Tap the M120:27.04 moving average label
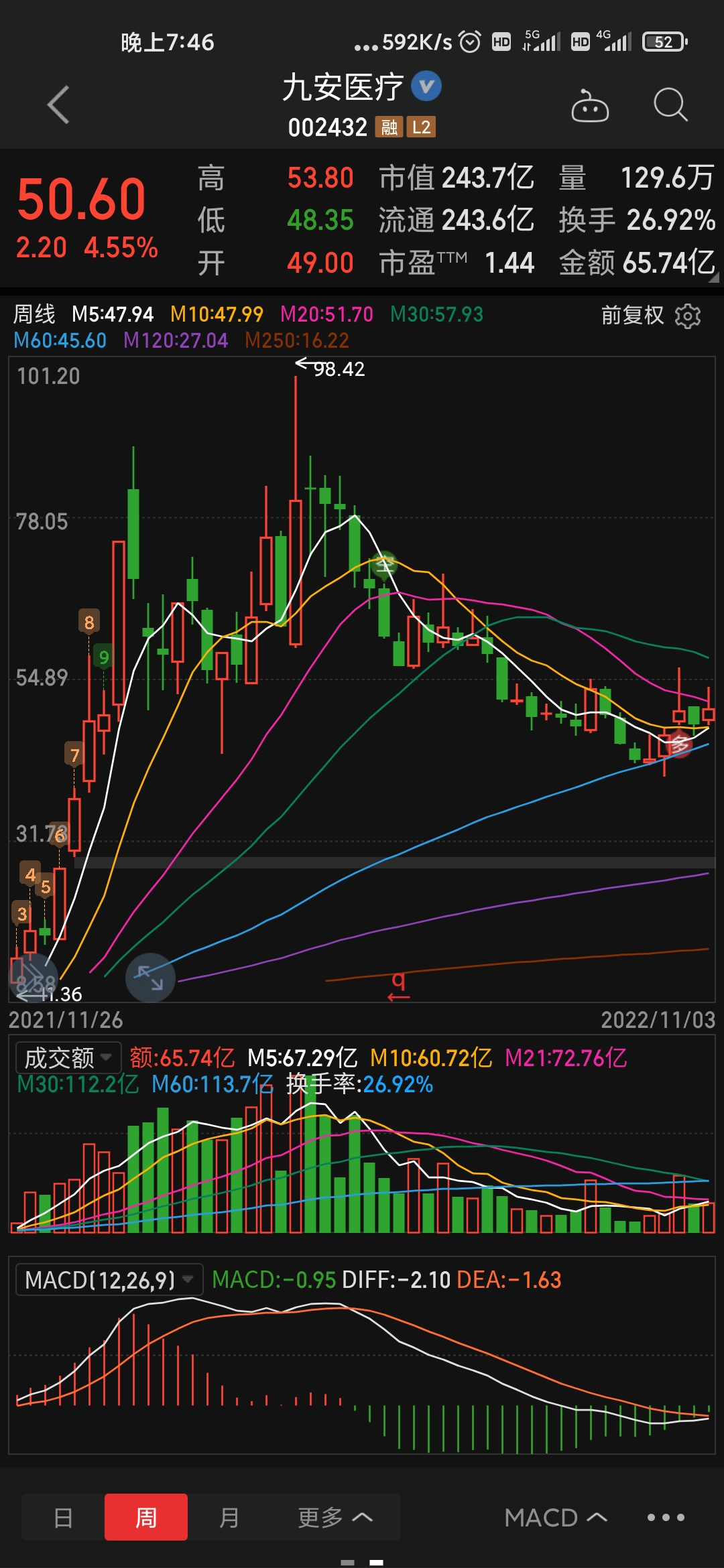Screen dimensions: 724x1568 tap(176, 340)
